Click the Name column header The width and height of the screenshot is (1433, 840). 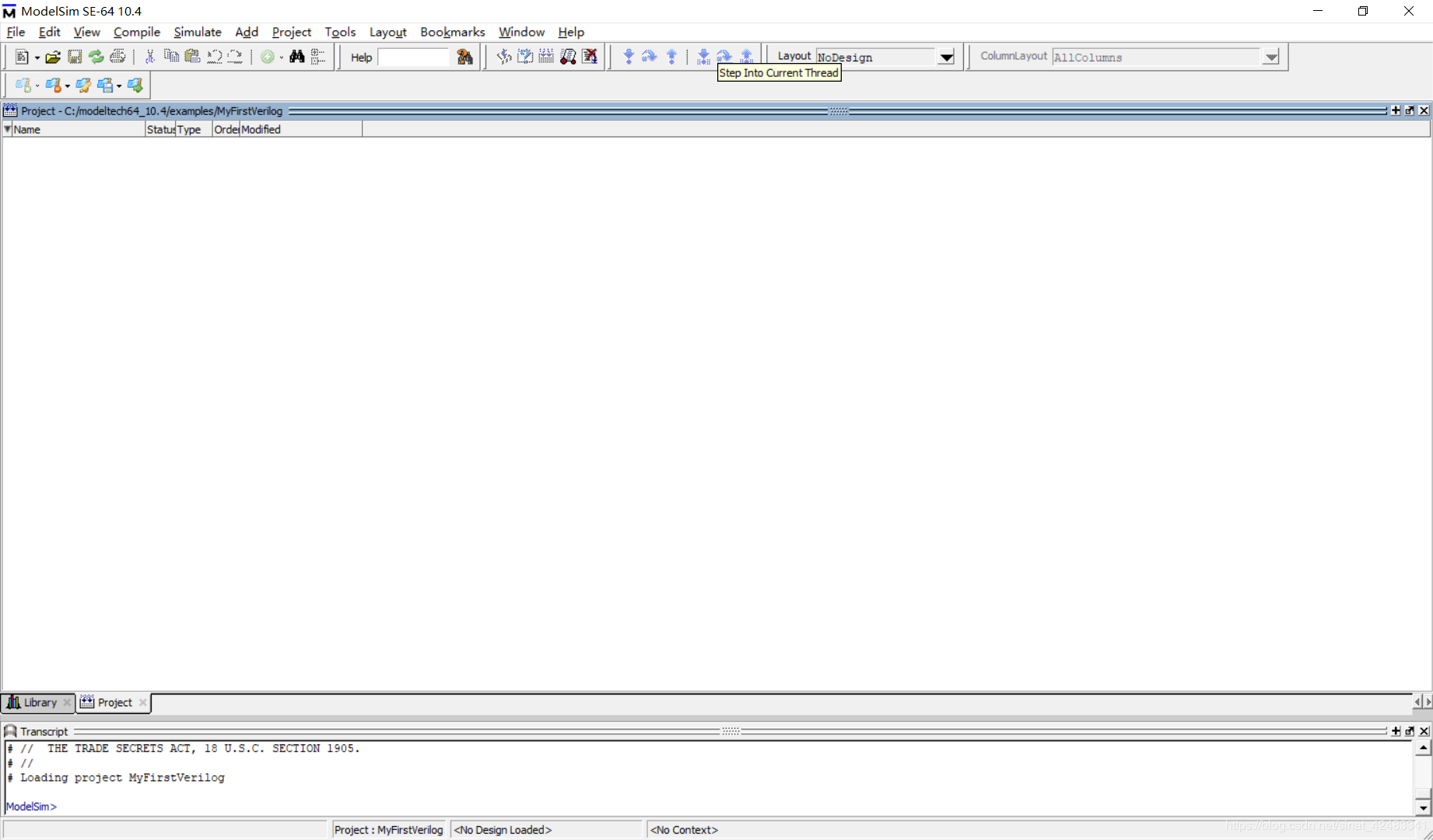(79, 129)
